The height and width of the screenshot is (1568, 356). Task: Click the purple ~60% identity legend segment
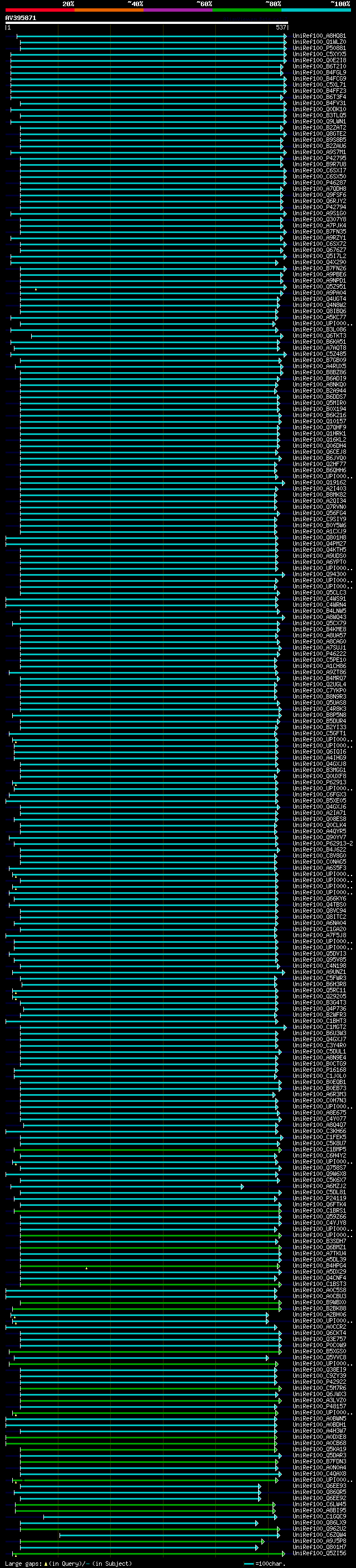[x=179, y=10]
